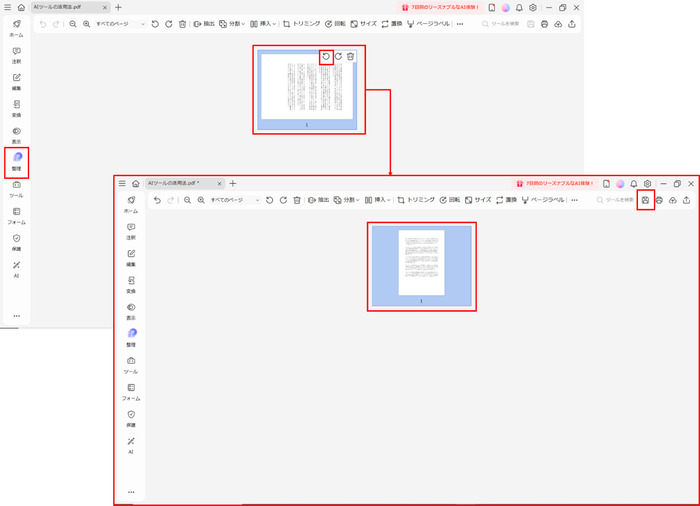Viewport: 700px width, 506px height.
Task: Click 回転 in the top window toolbar
Action: click(335, 24)
